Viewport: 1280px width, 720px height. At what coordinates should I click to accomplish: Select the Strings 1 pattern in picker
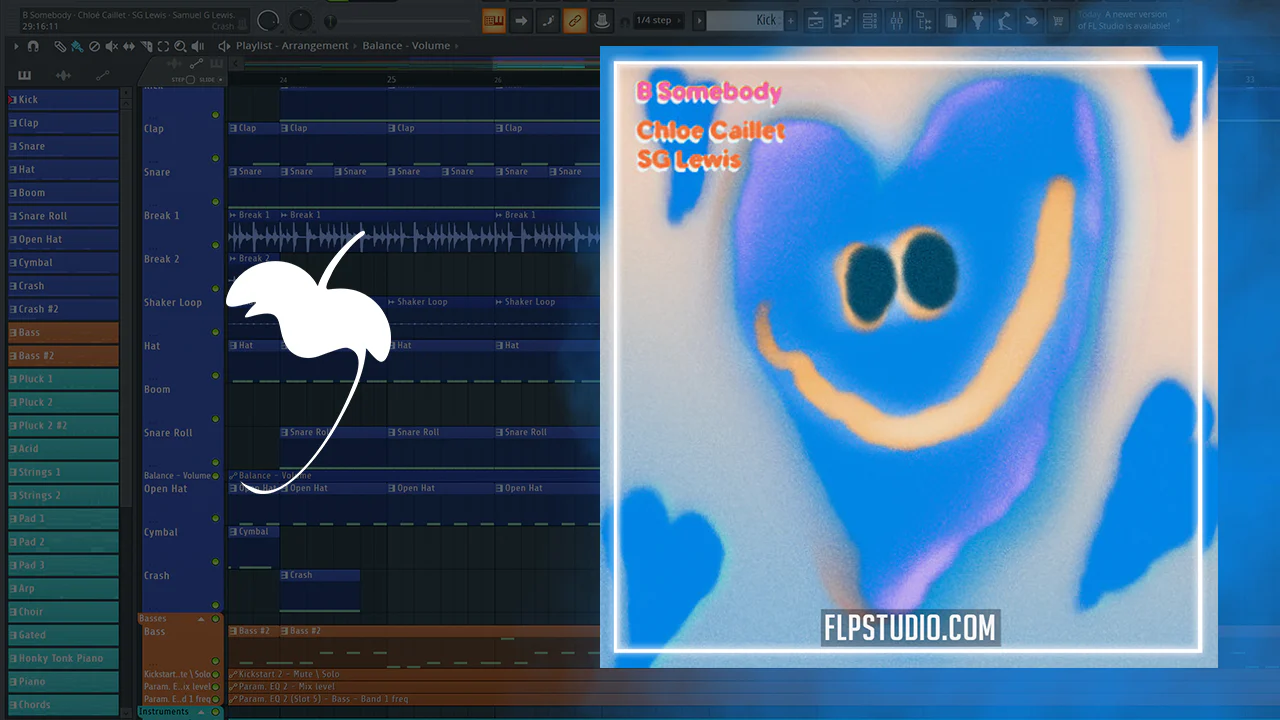coord(63,472)
